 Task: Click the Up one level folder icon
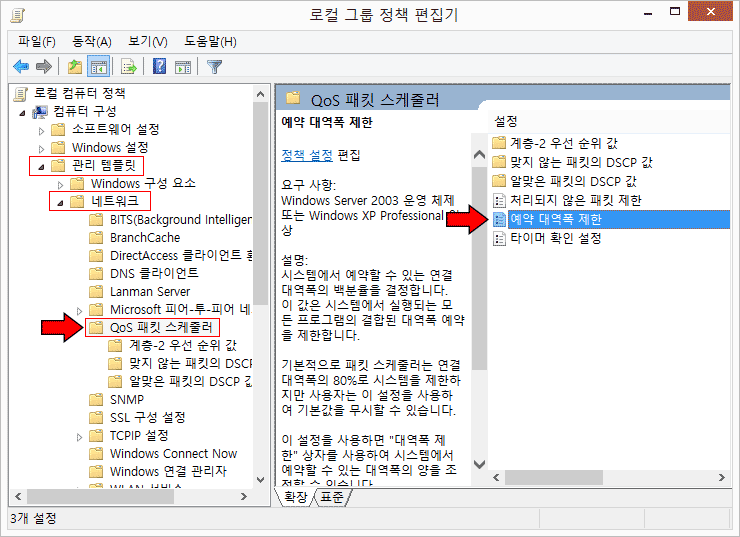point(75,67)
